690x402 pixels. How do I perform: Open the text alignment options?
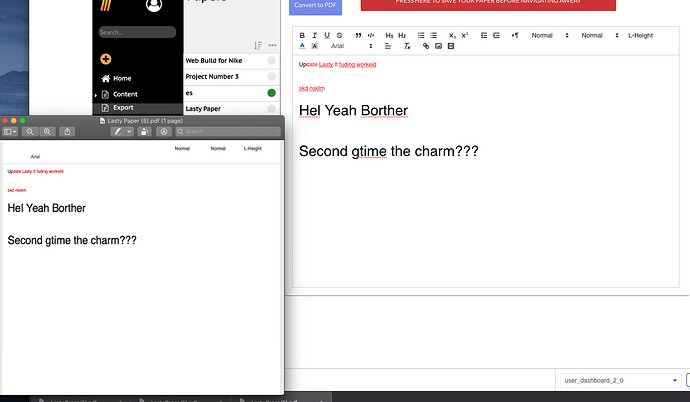(x=388, y=46)
